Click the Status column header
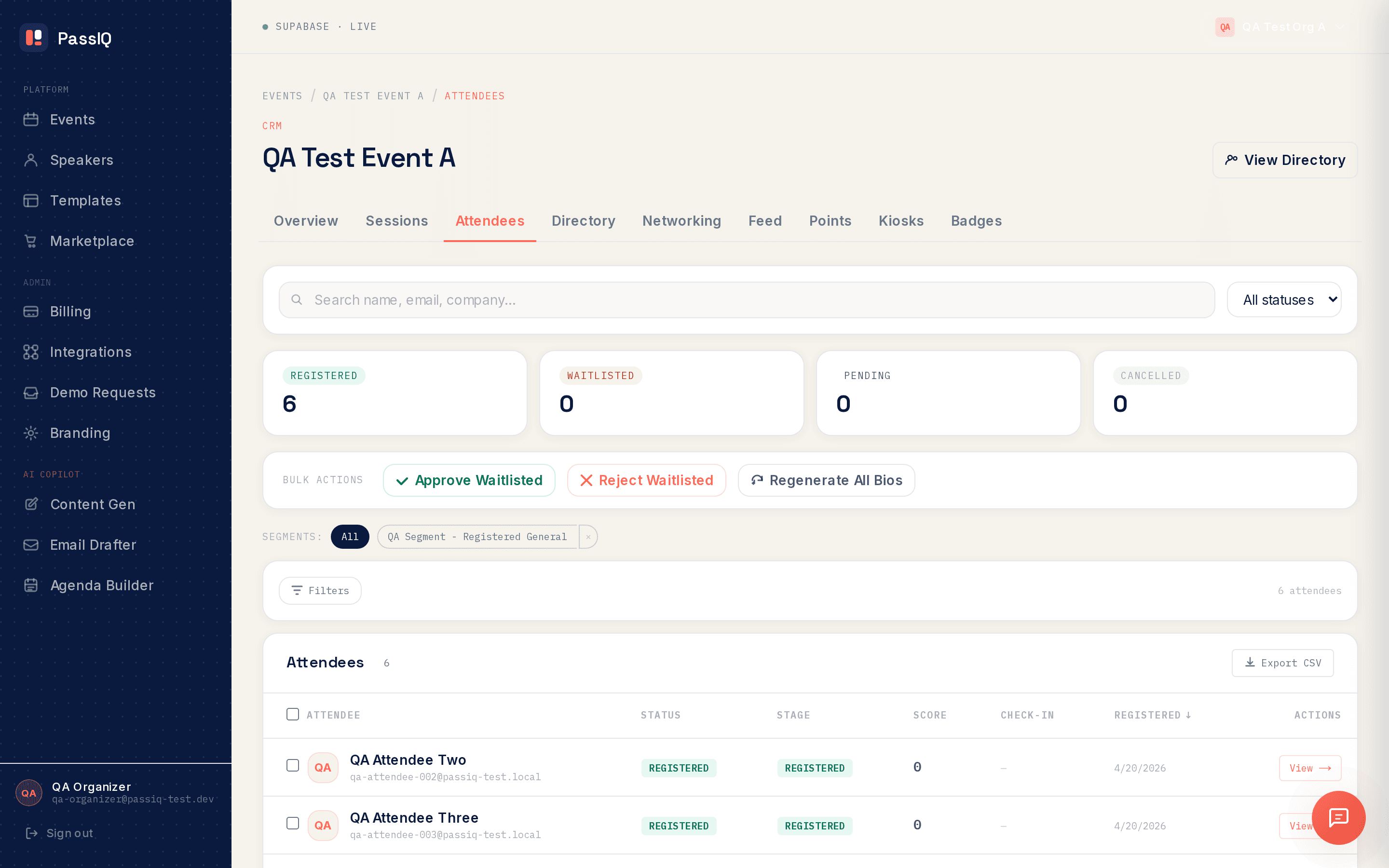This screenshot has width=1389, height=868. tap(661, 715)
